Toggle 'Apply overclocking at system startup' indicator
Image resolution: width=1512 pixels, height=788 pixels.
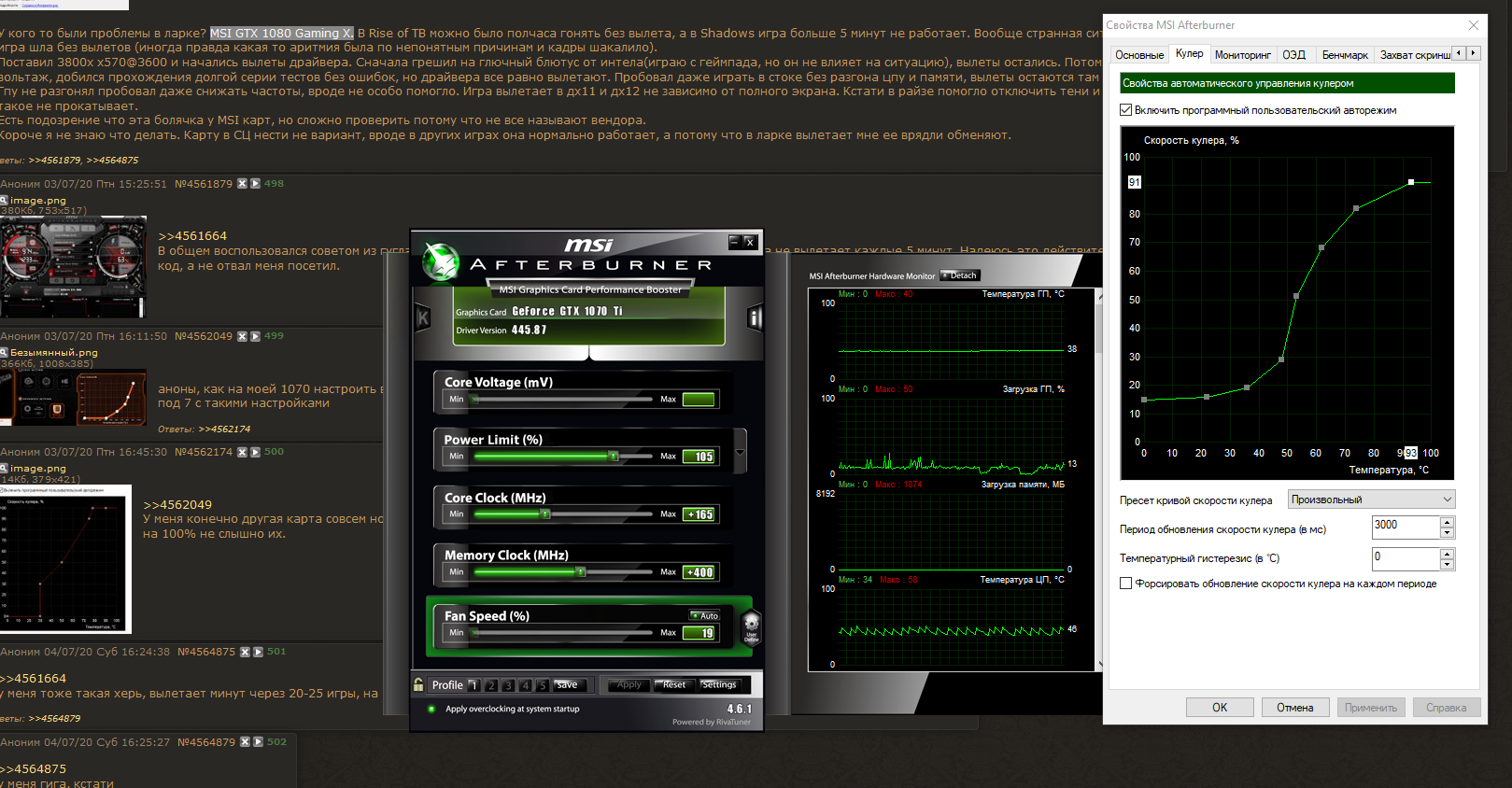[x=431, y=709]
